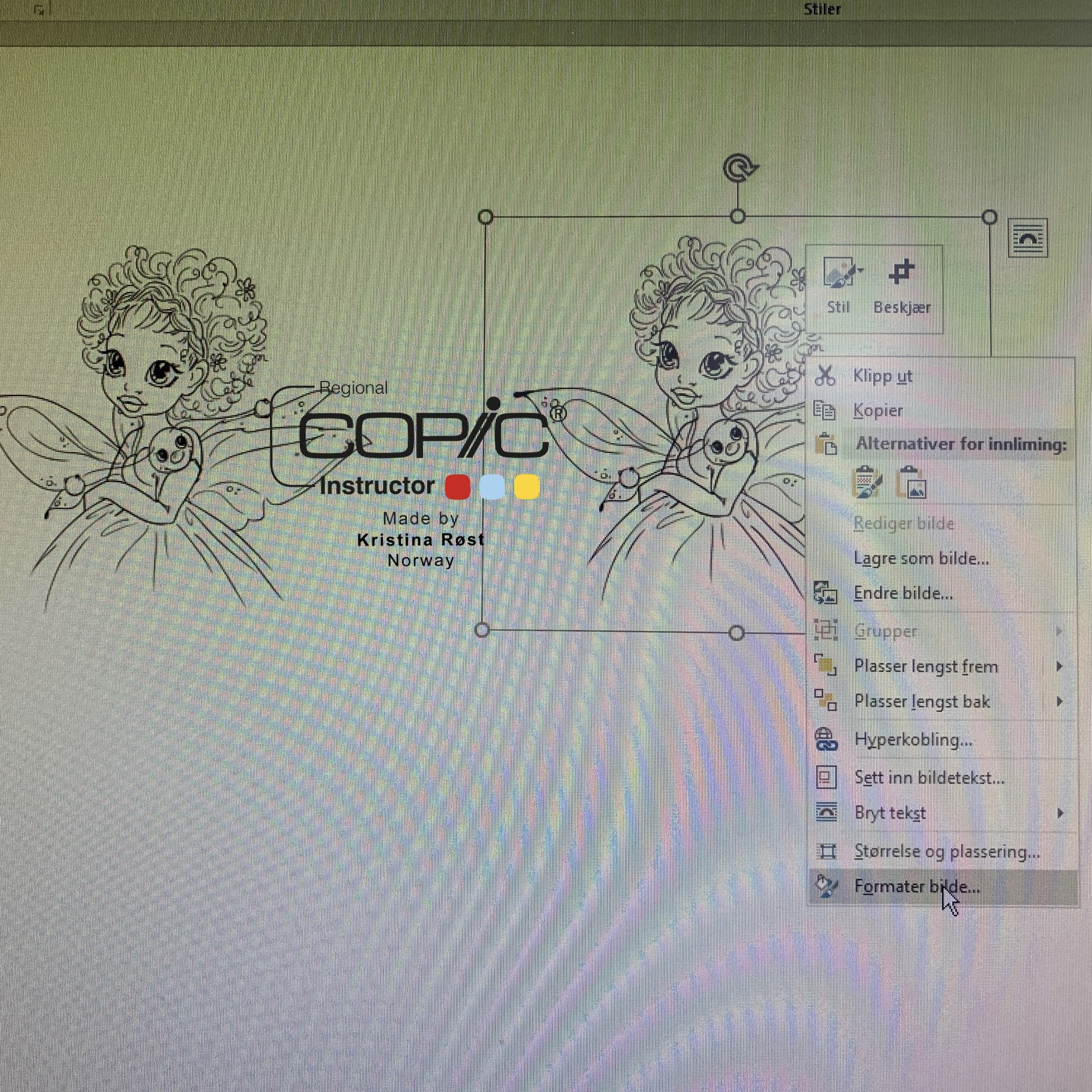Click the Plasser lengst bak icon
1092x1092 pixels.
click(x=825, y=701)
